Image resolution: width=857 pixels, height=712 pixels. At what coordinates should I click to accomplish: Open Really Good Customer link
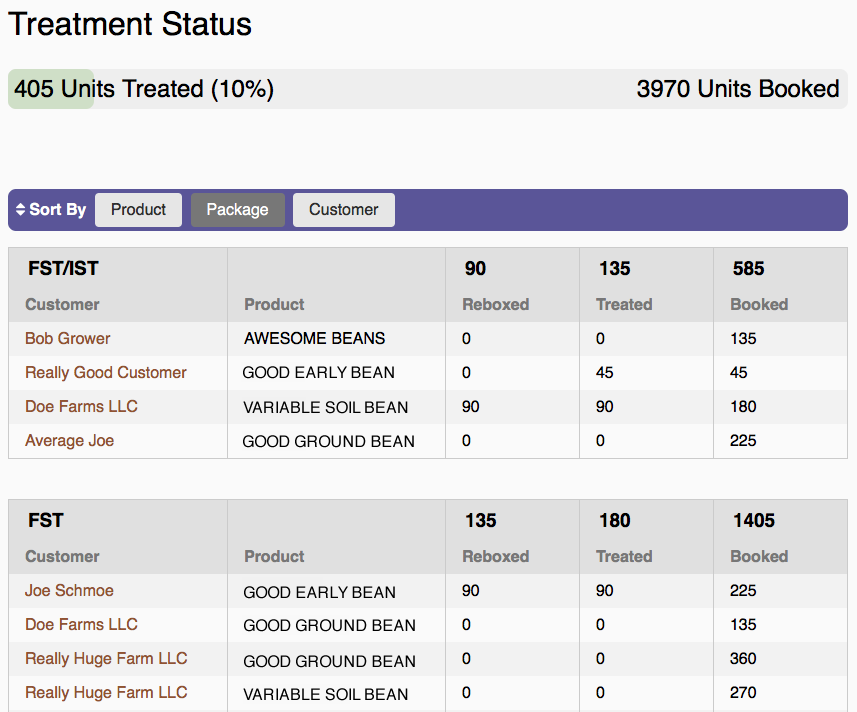coord(106,372)
